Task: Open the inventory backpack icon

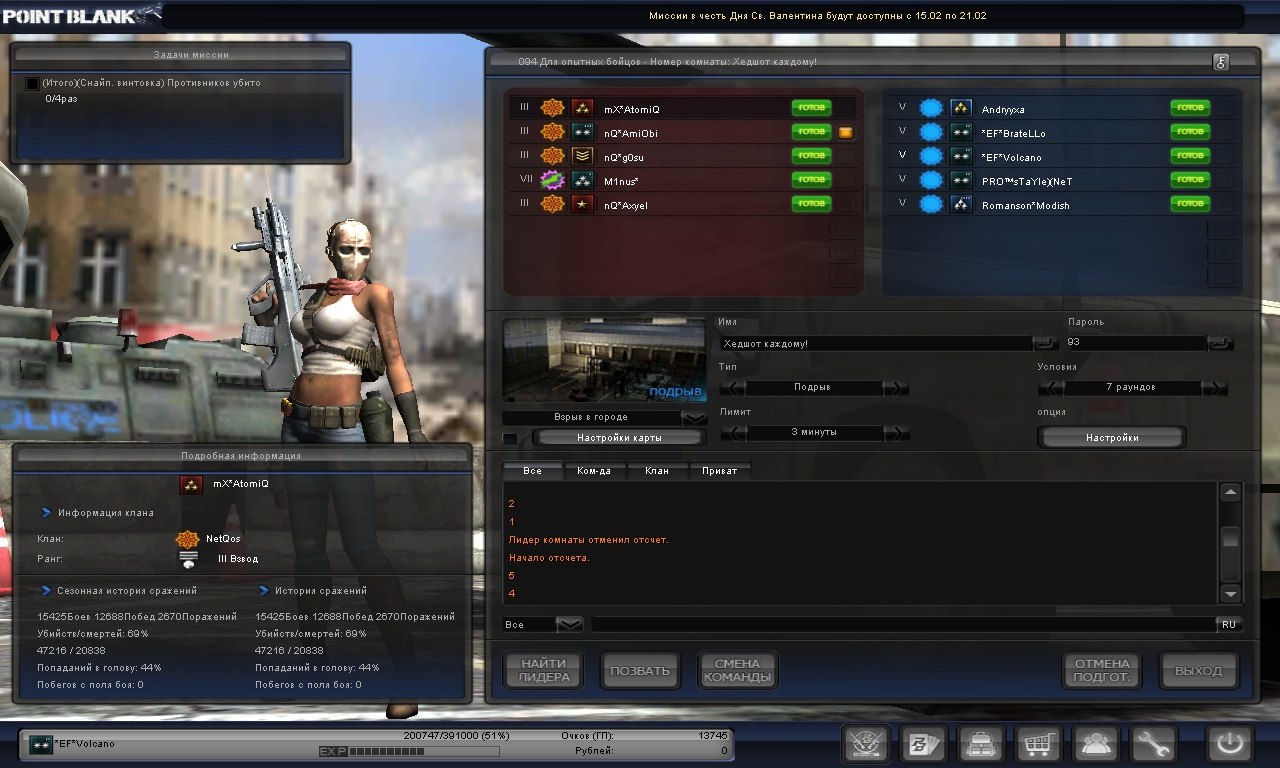Action: click(x=981, y=744)
